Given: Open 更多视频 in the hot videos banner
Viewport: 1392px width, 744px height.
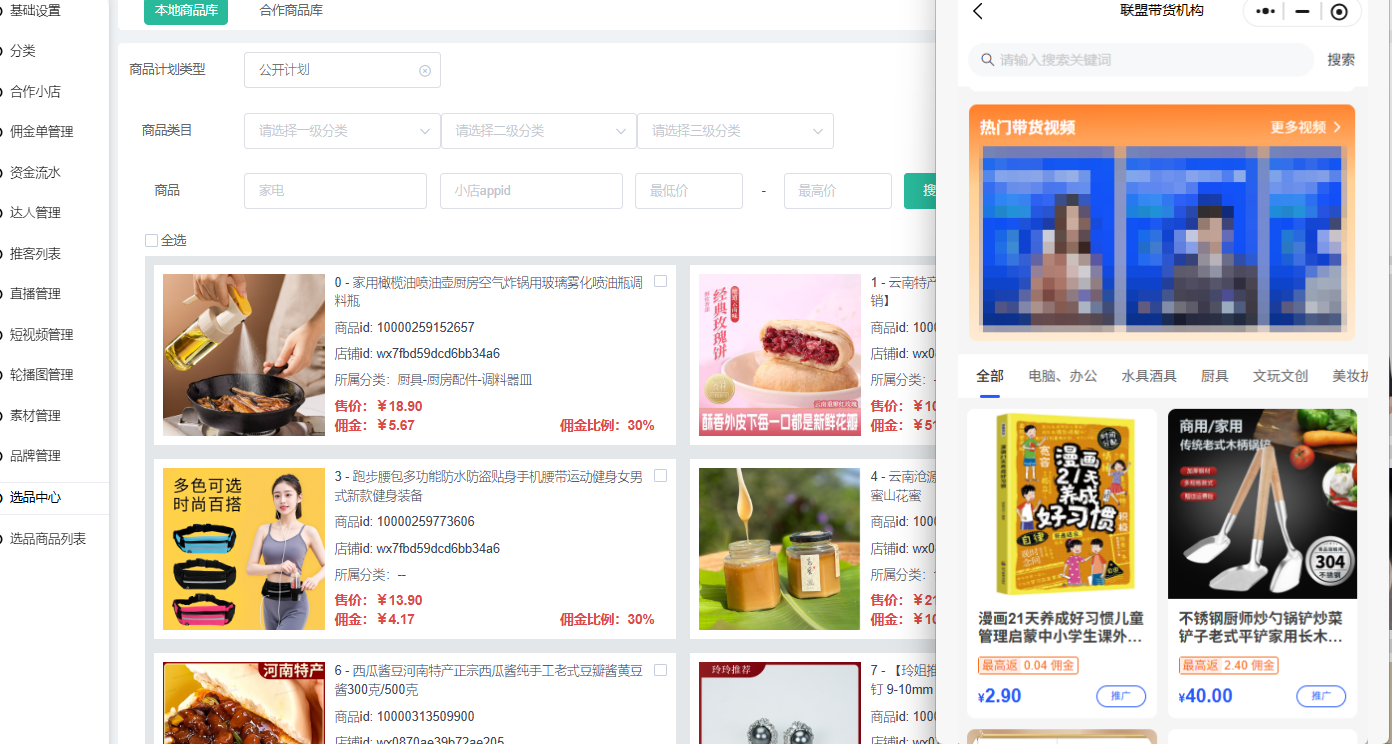Looking at the screenshot, I should tap(1306, 127).
